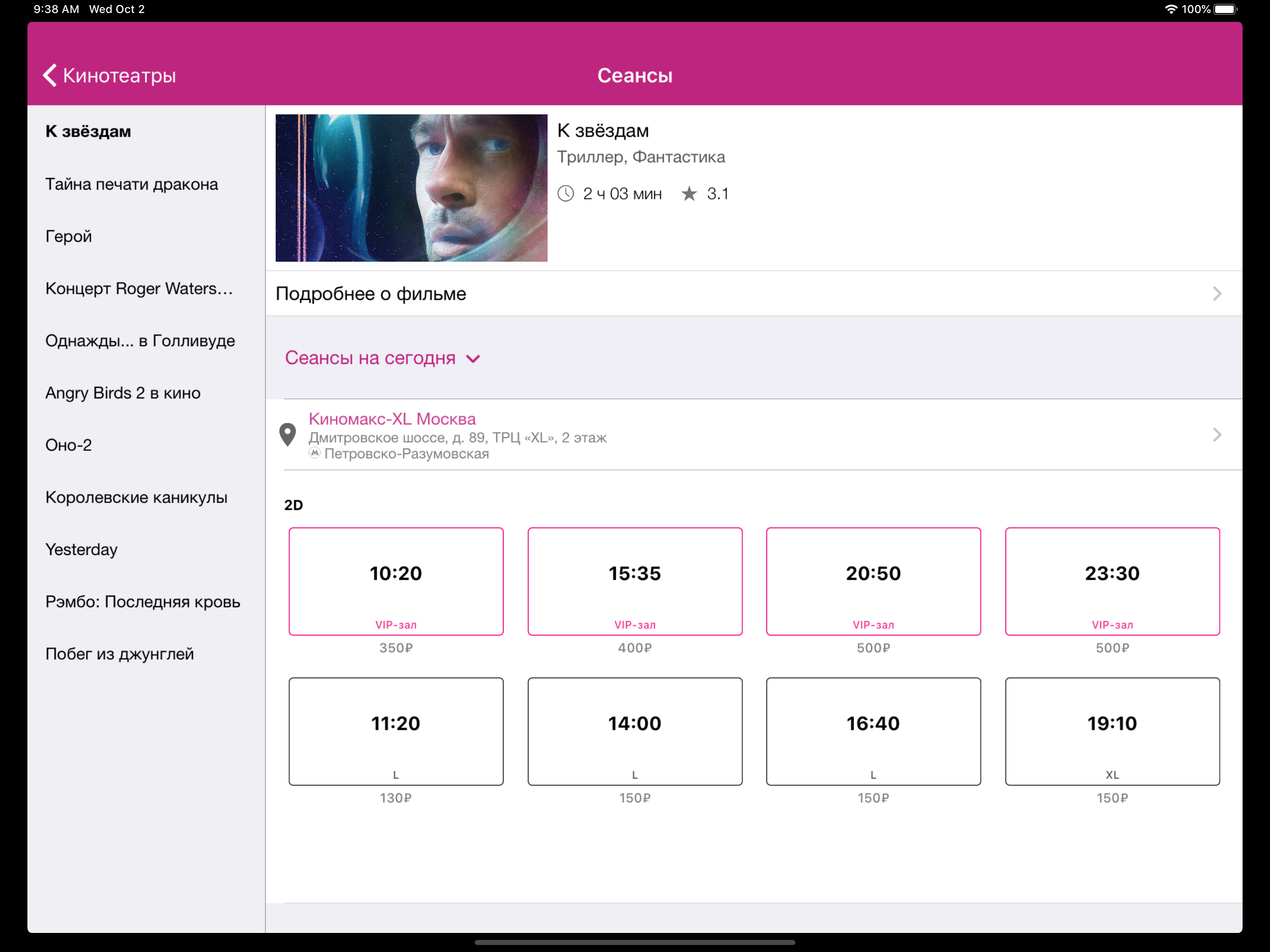Book 20:50 VIP-зал session
This screenshot has width=1270, height=952.
pyautogui.click(x=873, y=581)
